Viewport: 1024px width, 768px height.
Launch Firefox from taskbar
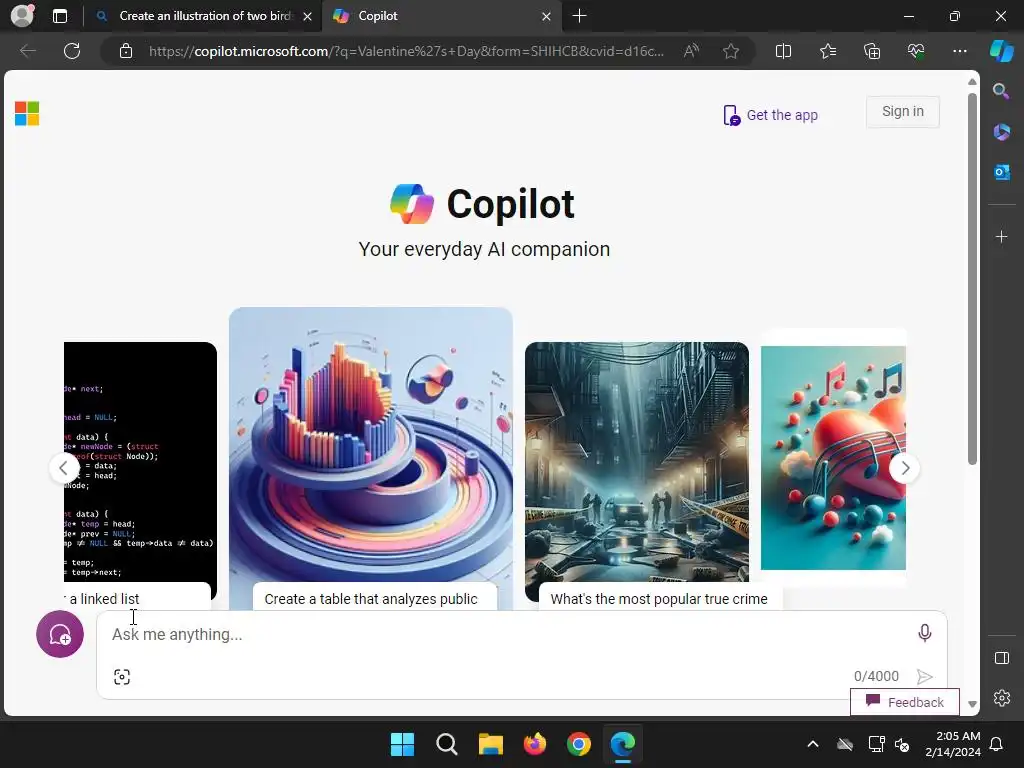[535, 744]
